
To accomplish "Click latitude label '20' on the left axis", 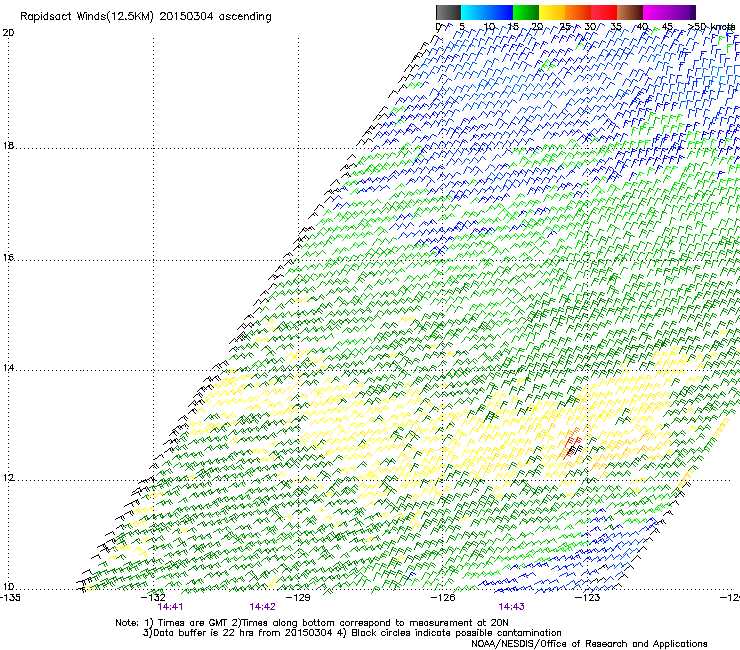I will pos(8,33).
